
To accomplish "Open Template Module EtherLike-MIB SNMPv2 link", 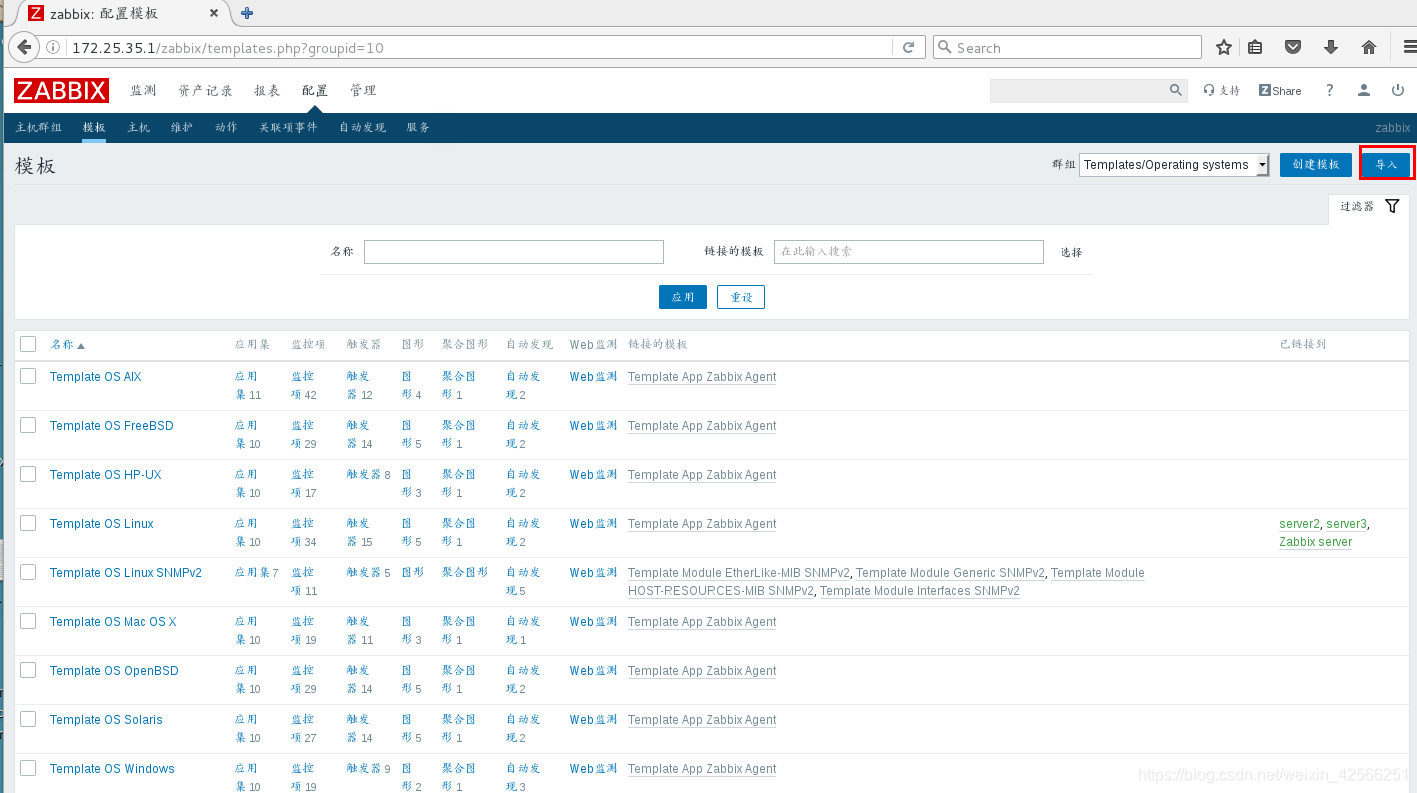I will pyautogui.click(x=739, y=572).
